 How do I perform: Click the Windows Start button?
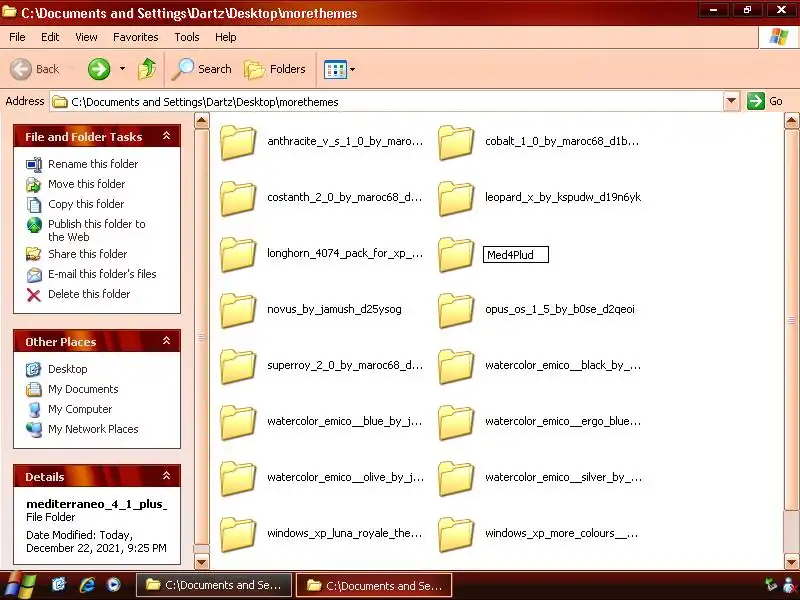[19, 585]
